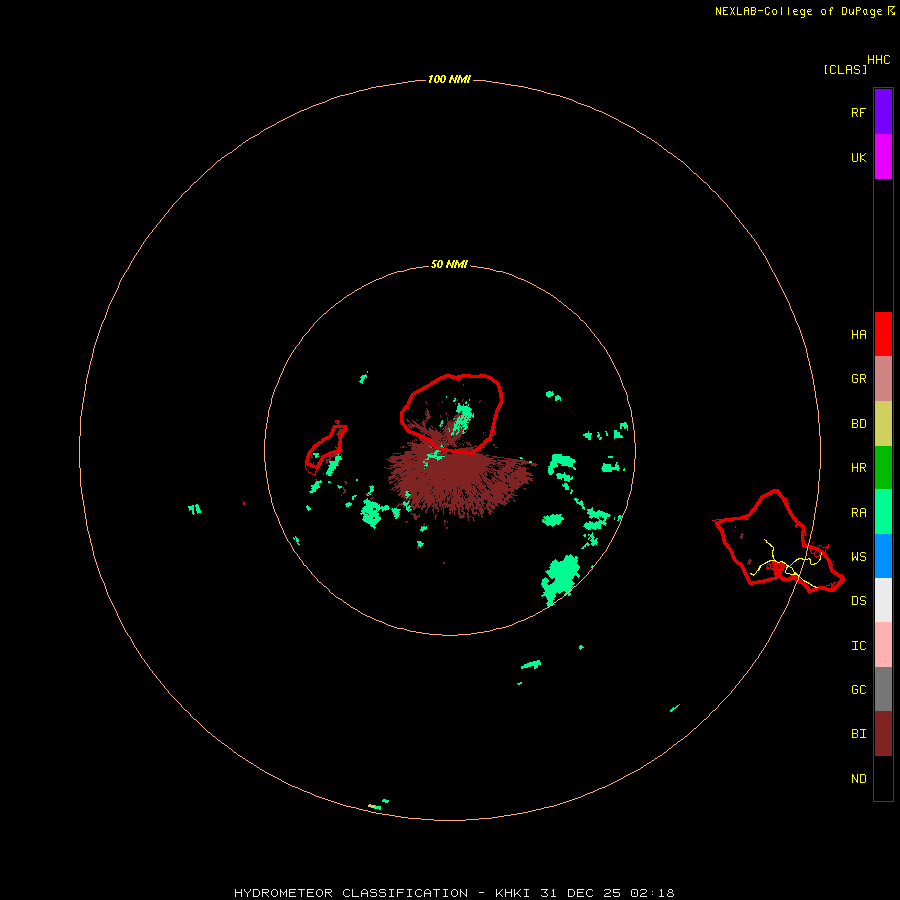
Task: Select the GC gray legend swatch
Action: coord(883,689)
